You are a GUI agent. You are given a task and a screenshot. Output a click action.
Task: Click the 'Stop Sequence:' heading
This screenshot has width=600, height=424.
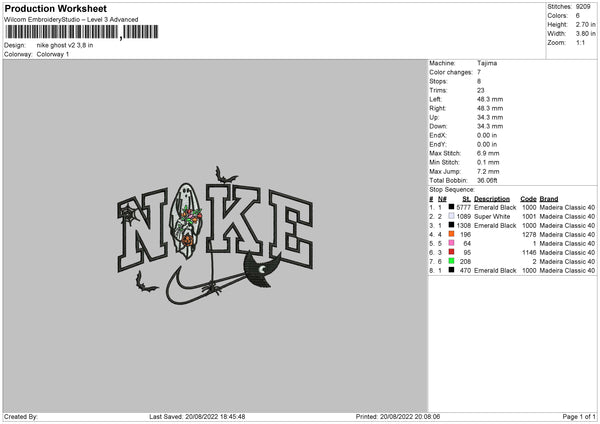(x=452, y=190)
